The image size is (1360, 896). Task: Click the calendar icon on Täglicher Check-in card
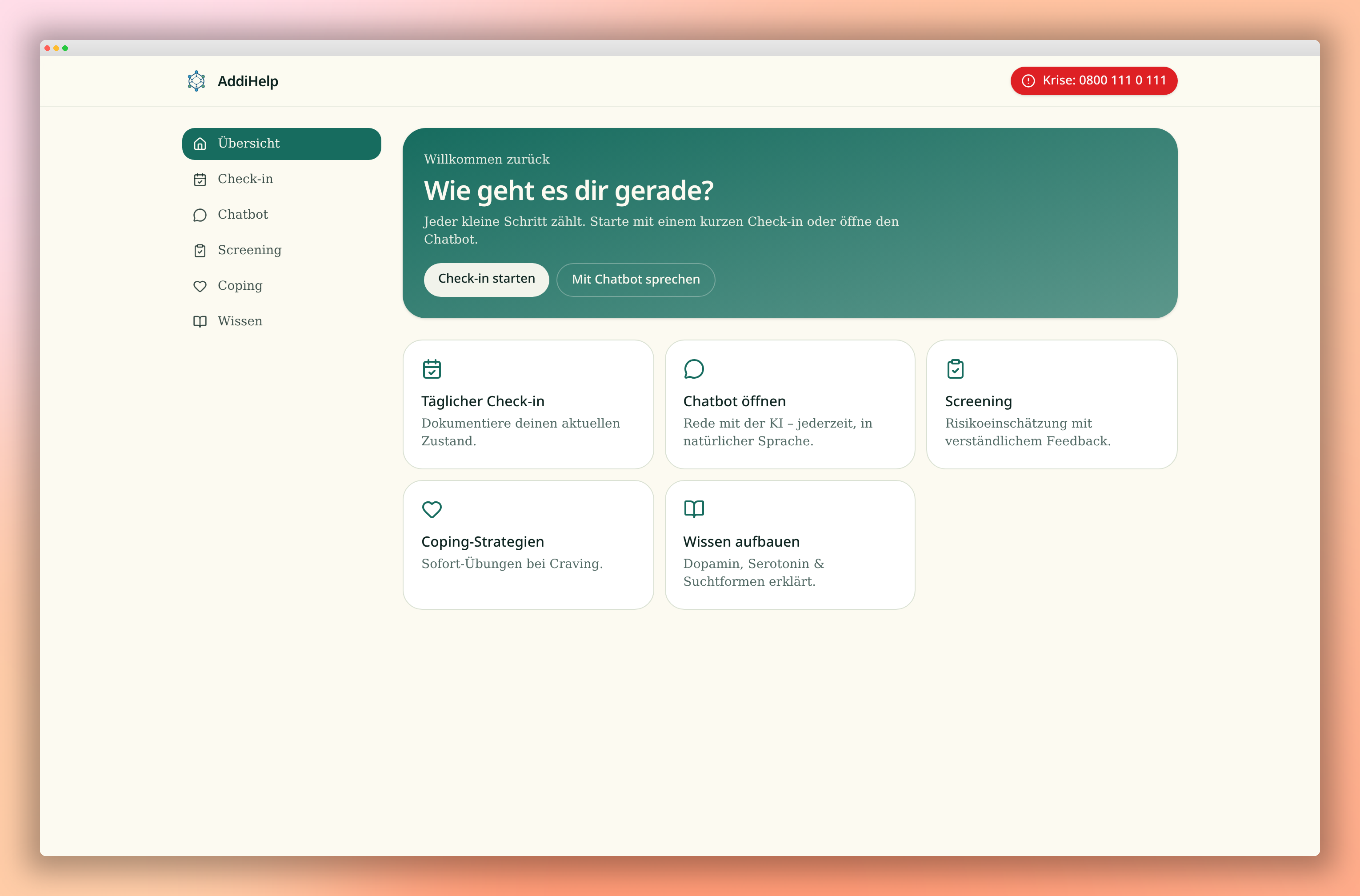[x=432, y=368]
